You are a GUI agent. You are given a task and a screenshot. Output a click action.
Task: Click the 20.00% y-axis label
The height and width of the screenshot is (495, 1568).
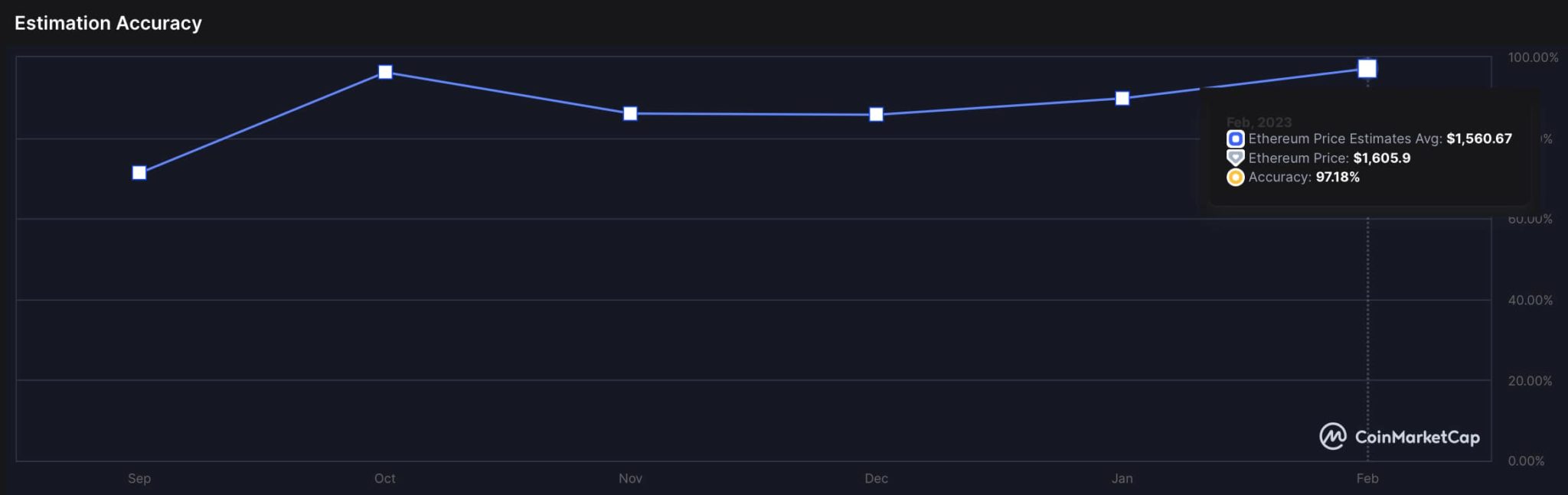tap(1530, 380)
